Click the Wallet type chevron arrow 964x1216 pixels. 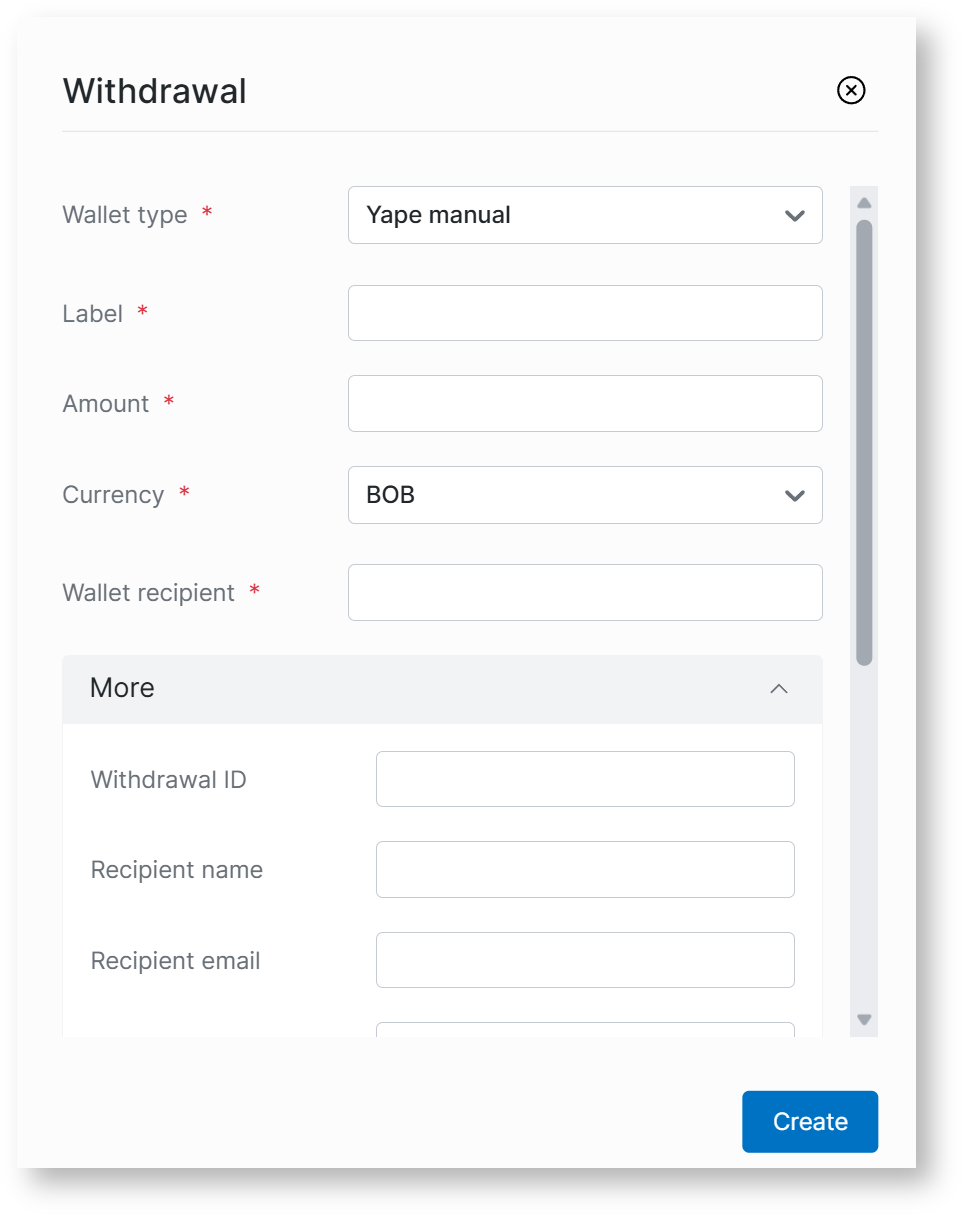(x=795, y=215)
